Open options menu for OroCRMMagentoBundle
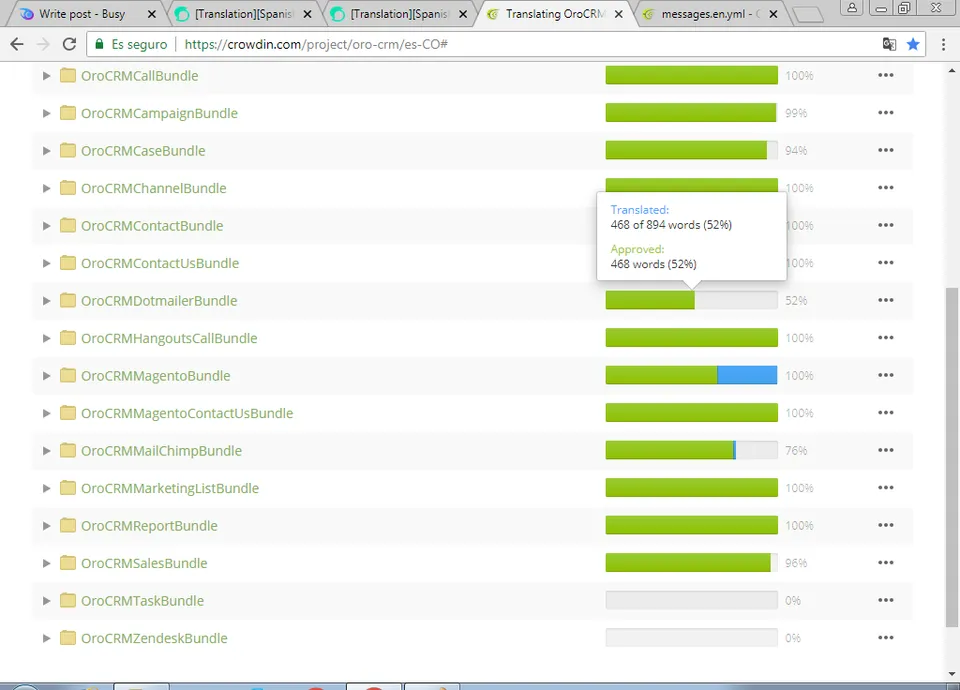The image size is (960, 690). tap(885, 375)
